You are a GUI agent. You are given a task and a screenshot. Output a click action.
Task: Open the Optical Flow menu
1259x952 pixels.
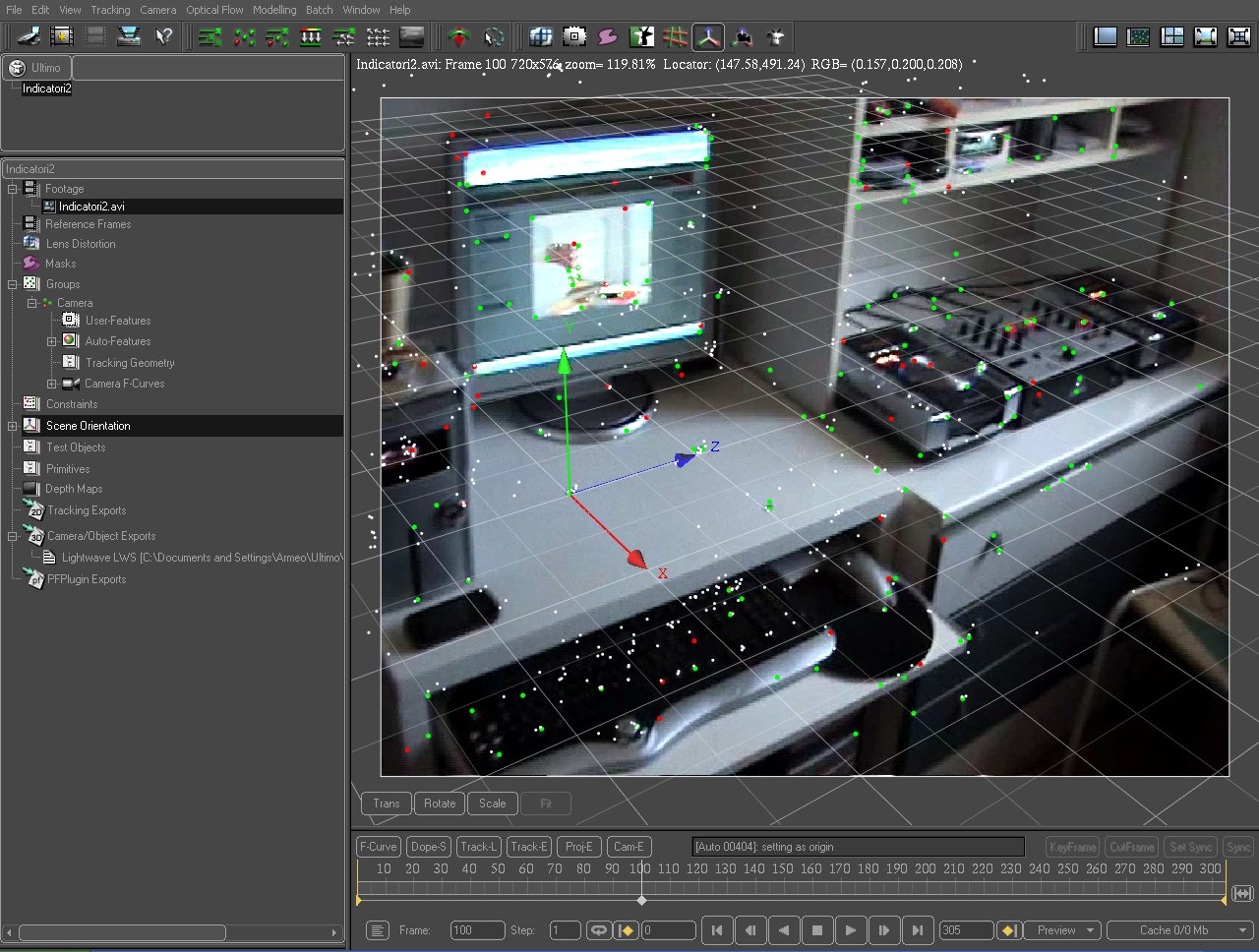(214, 10)
